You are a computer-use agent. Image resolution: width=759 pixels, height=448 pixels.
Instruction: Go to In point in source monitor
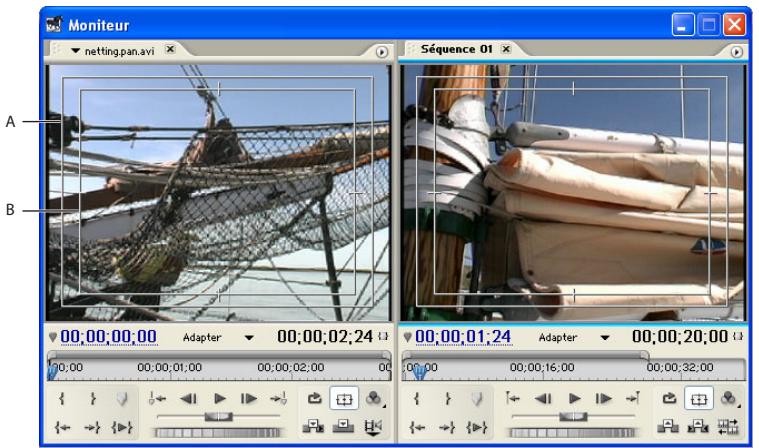(x=62, y=427)
